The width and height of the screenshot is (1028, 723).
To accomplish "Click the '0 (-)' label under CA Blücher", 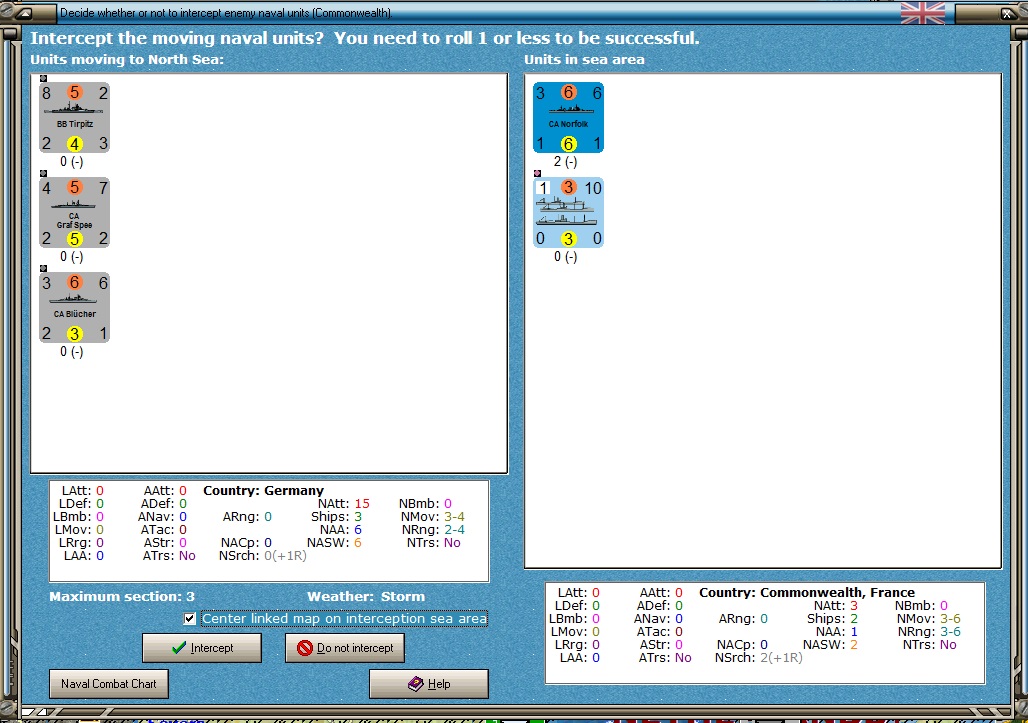I will (71, 351).
